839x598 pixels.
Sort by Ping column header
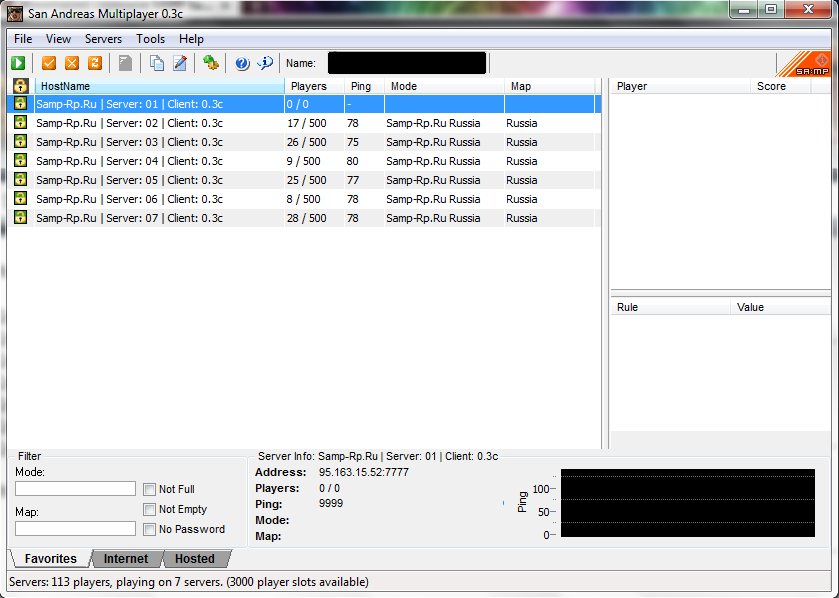tap(364, 86)
